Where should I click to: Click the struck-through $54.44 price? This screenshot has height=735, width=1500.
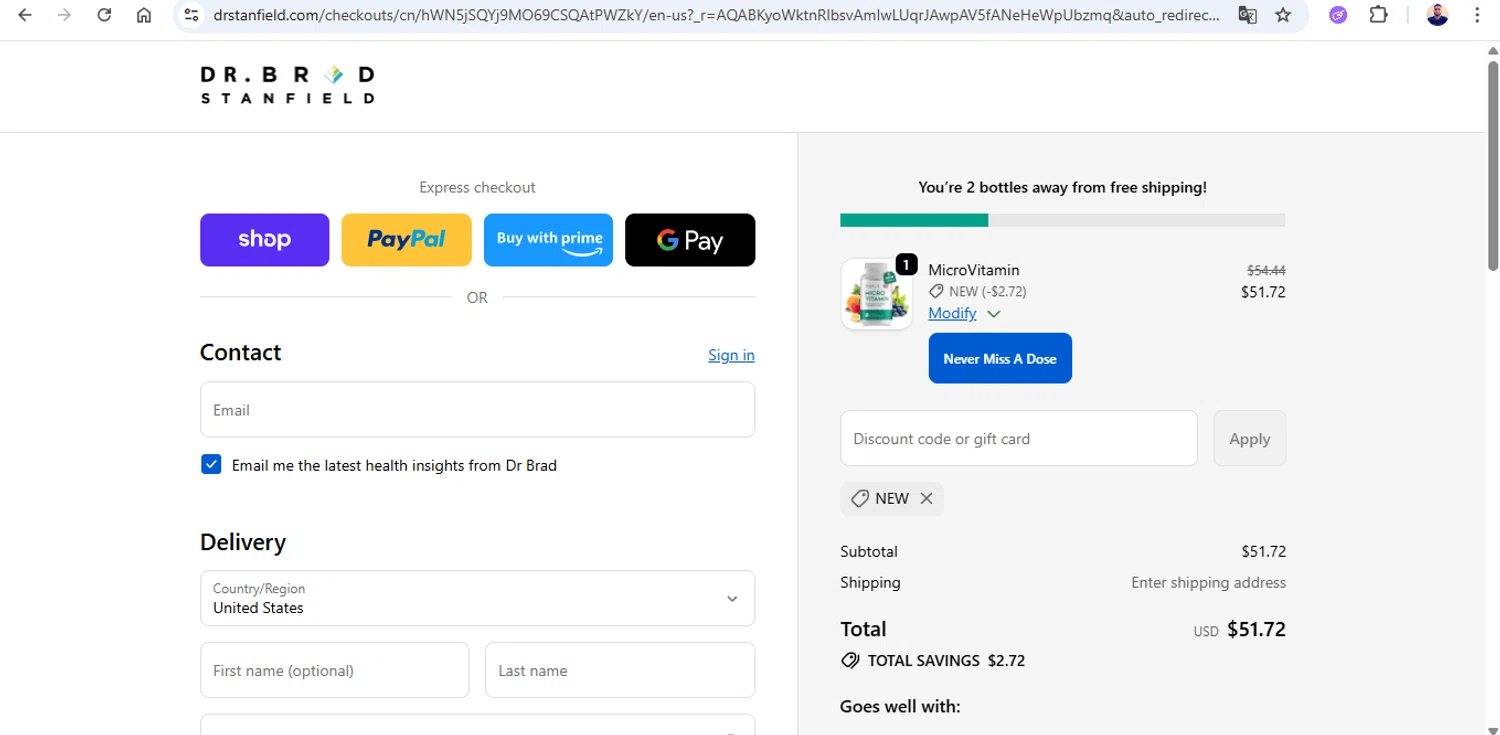pyautogui.click(x=1266, y=270)
